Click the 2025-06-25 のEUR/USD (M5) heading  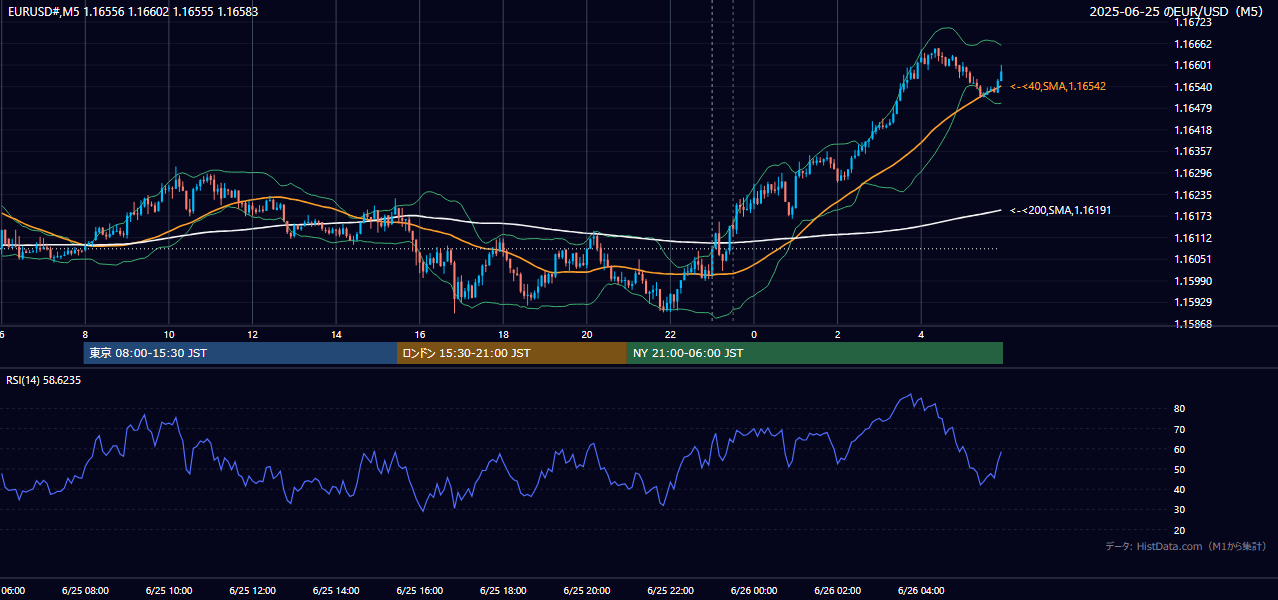1177,11
